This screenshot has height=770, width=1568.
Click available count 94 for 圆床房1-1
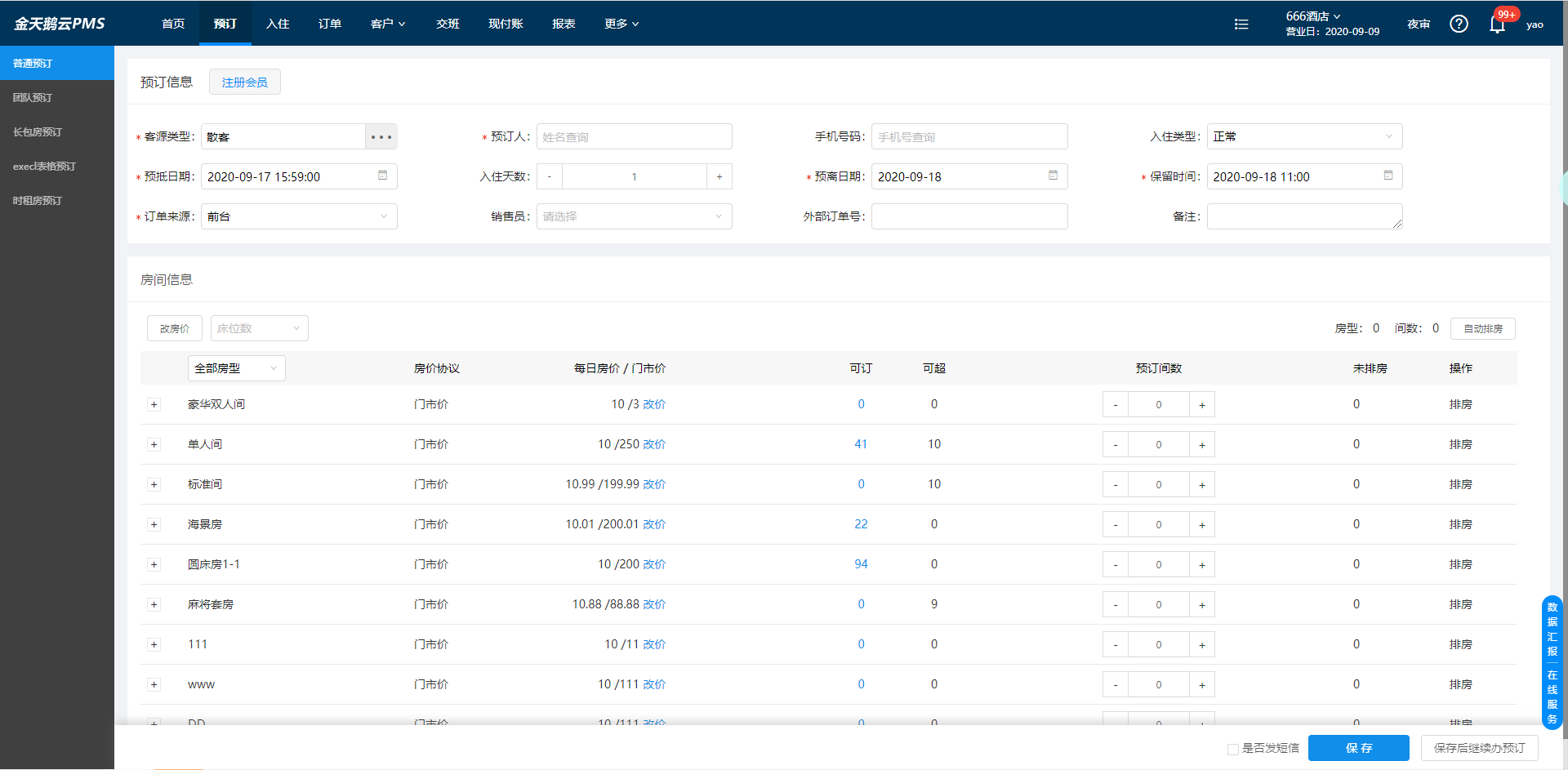[861, 564]
